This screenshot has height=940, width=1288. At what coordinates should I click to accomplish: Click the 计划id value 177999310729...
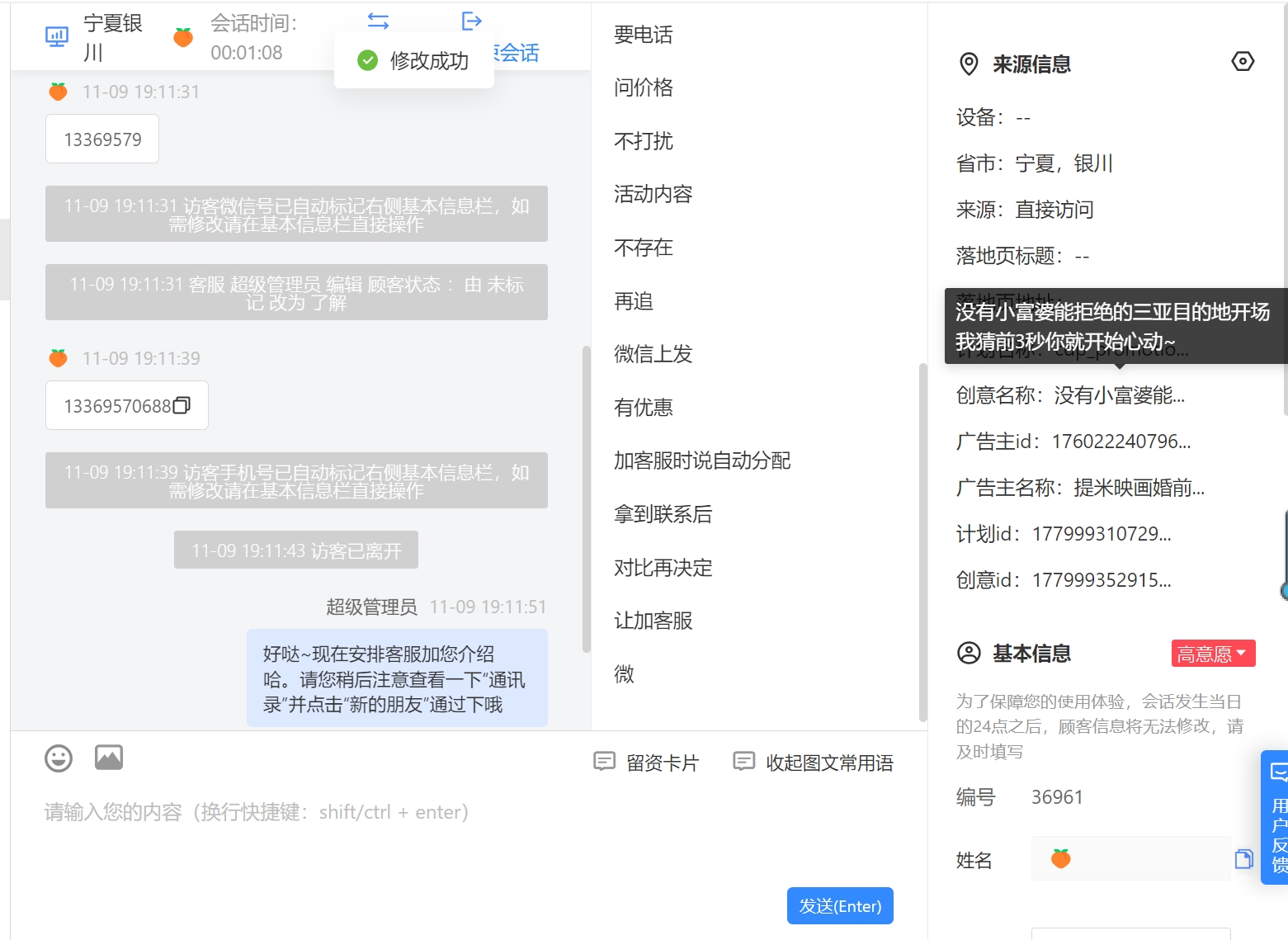pos(1102,534)
